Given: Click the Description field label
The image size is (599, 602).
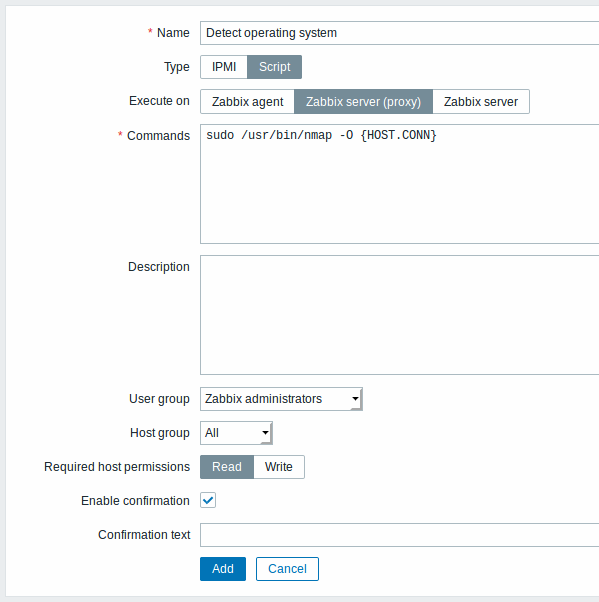Looking at the screenshot, I should 159,266.
